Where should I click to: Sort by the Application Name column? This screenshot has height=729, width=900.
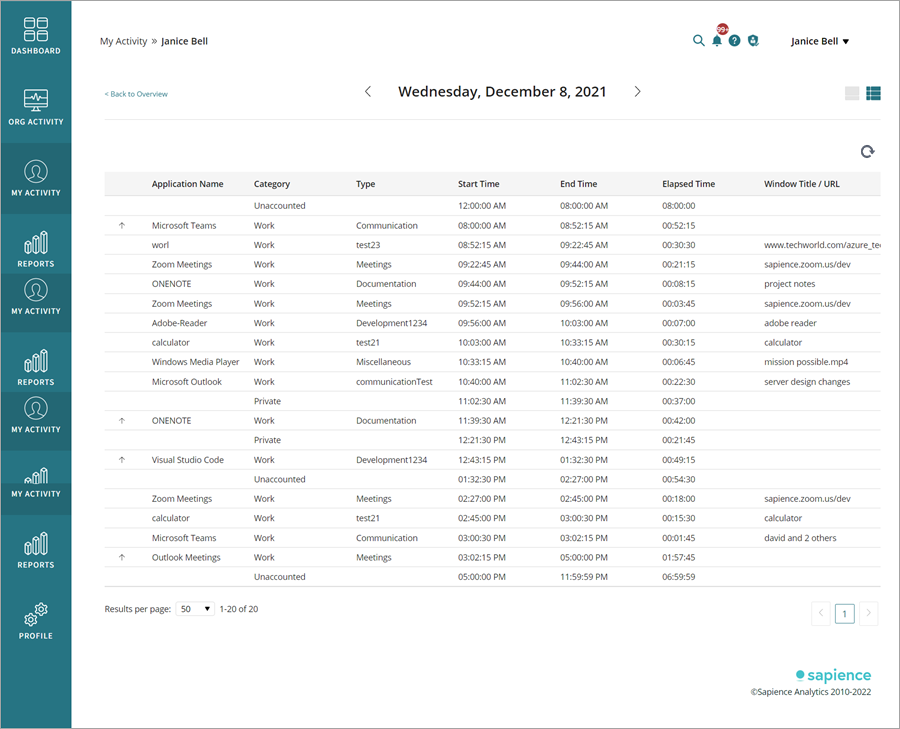tap(188, 184)
